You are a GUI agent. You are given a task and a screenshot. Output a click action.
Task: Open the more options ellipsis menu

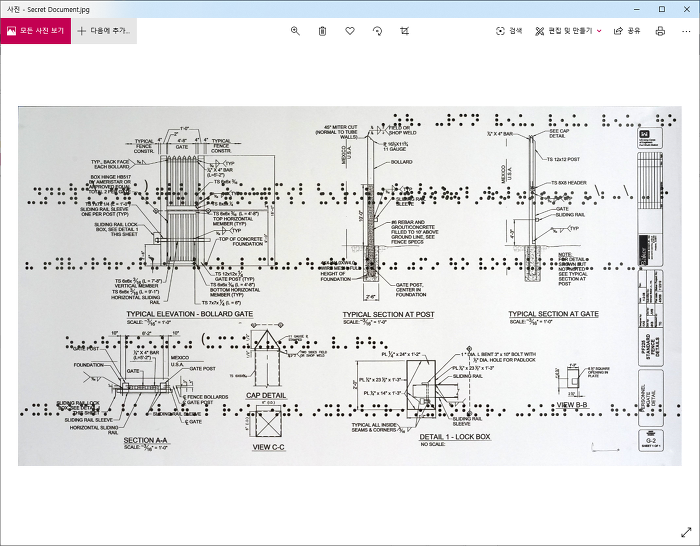click(x=686, y=31)
